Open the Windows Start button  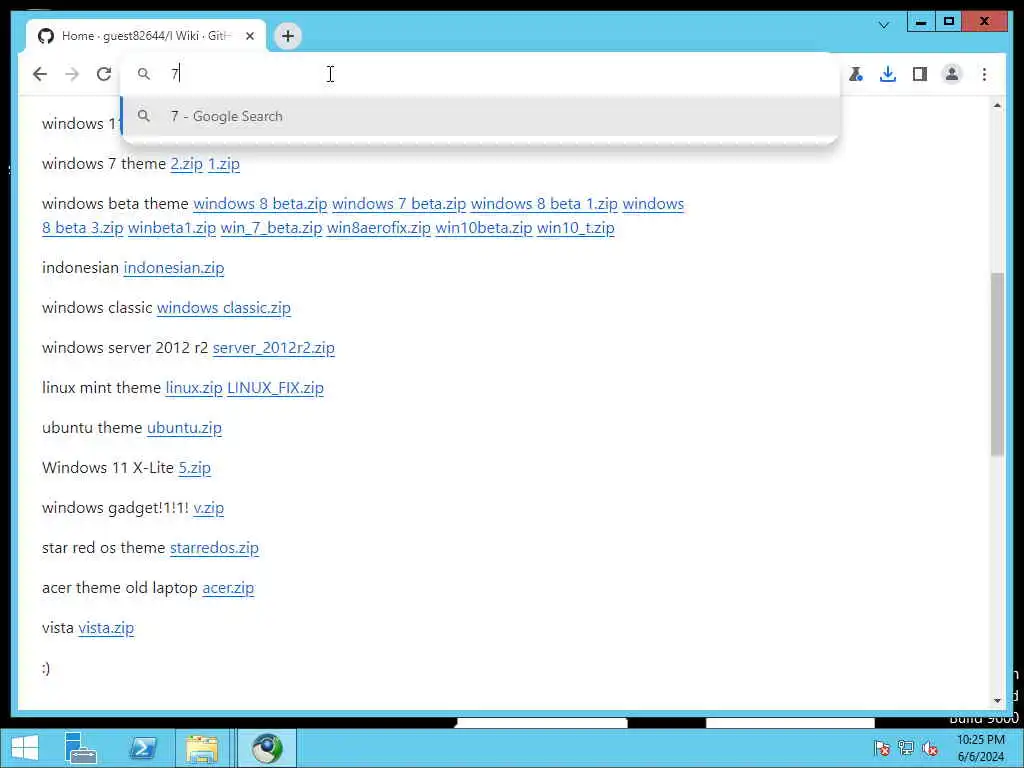(x=25, y=748)
